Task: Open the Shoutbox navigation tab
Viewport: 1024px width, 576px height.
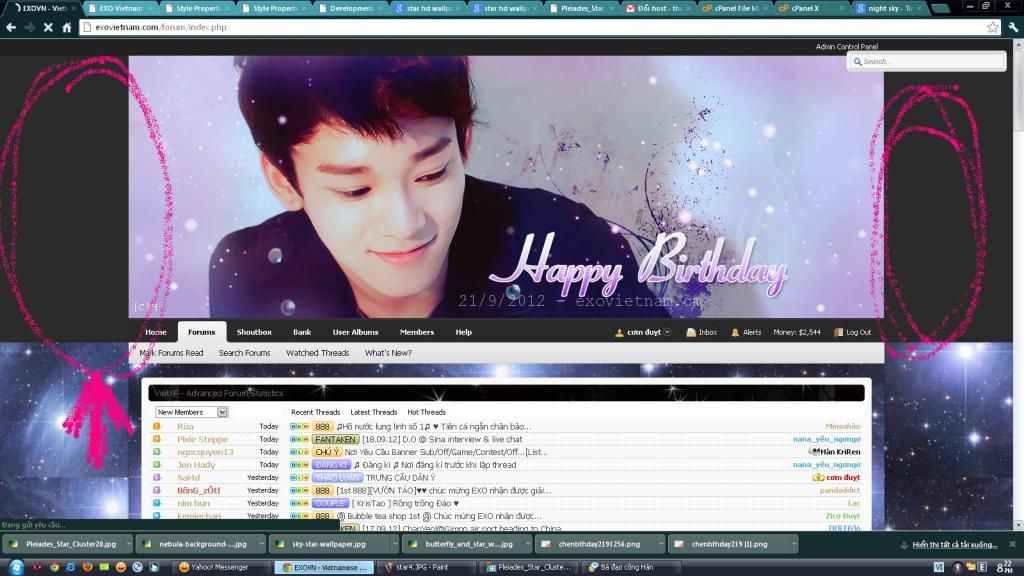Action: (x=254, y=332)
